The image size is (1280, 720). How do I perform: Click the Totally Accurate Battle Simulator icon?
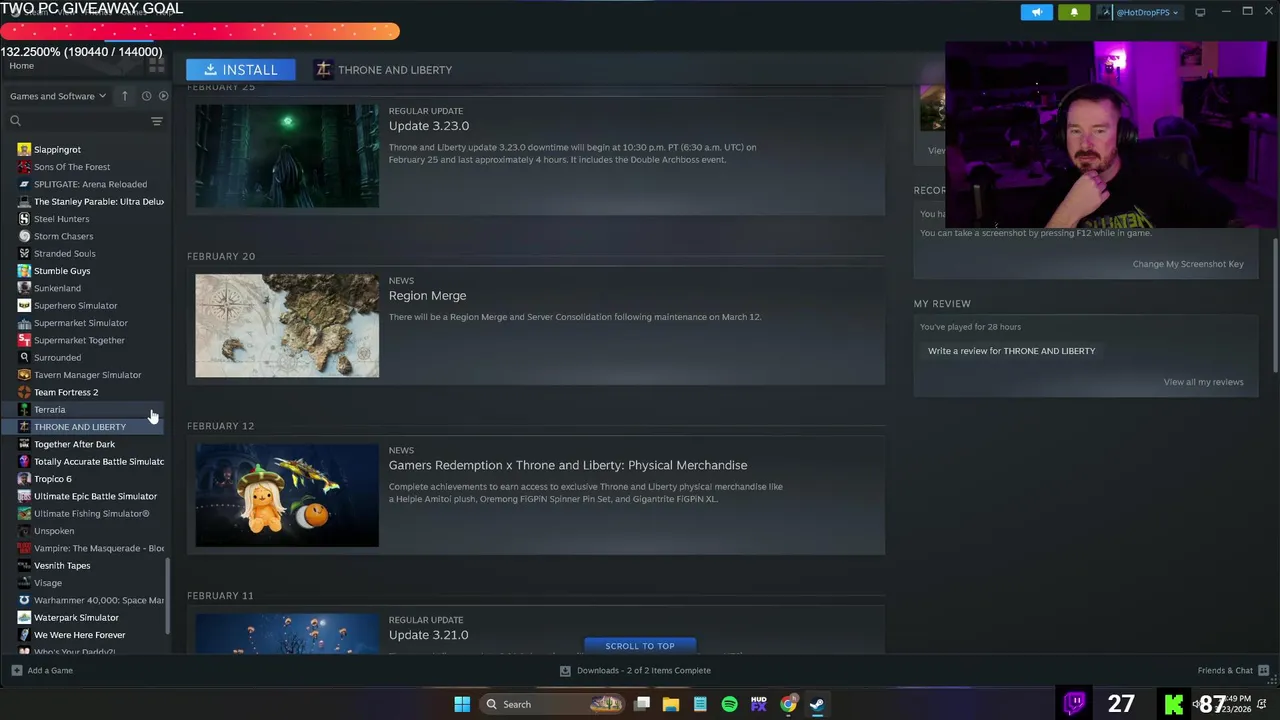pyautogui.click(x=24, y=462)
